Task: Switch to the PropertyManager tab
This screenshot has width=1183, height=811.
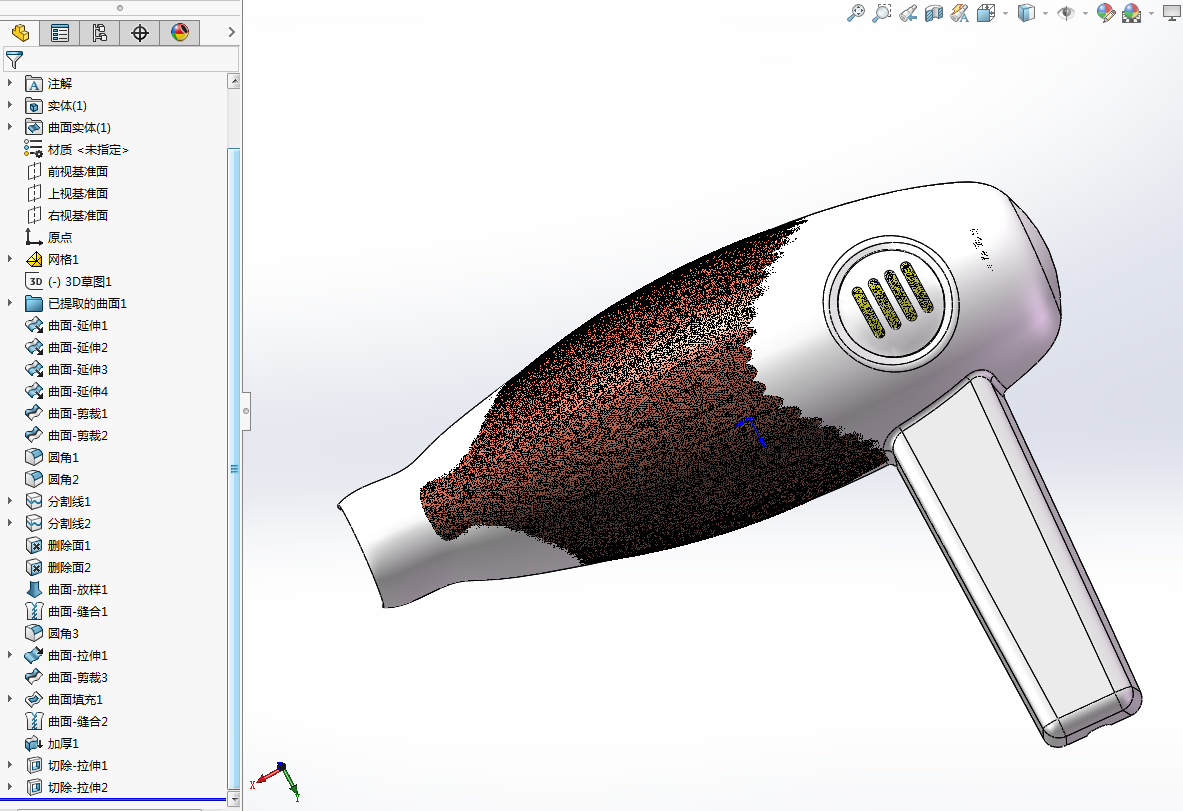Action: pos(60,32)
